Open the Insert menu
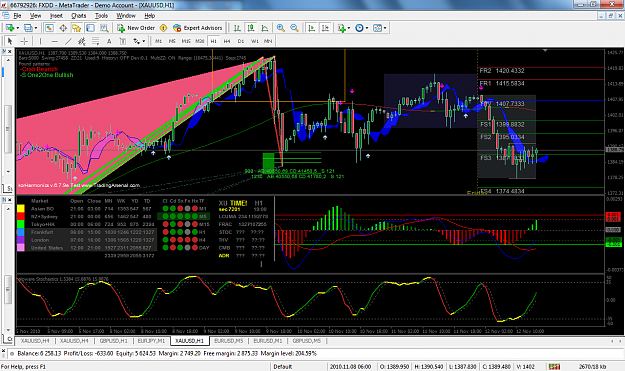 (x=56, y=16)
